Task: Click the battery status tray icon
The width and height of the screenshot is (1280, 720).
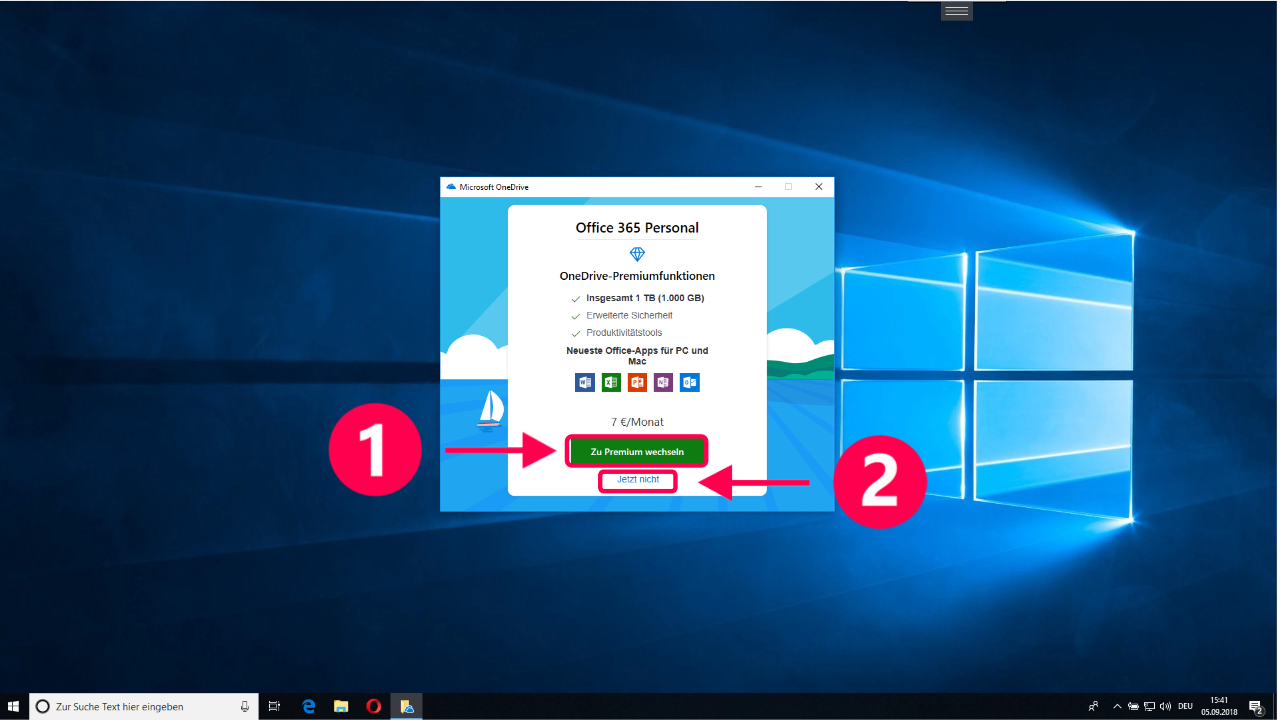Action: click(x=1133, y=707)
